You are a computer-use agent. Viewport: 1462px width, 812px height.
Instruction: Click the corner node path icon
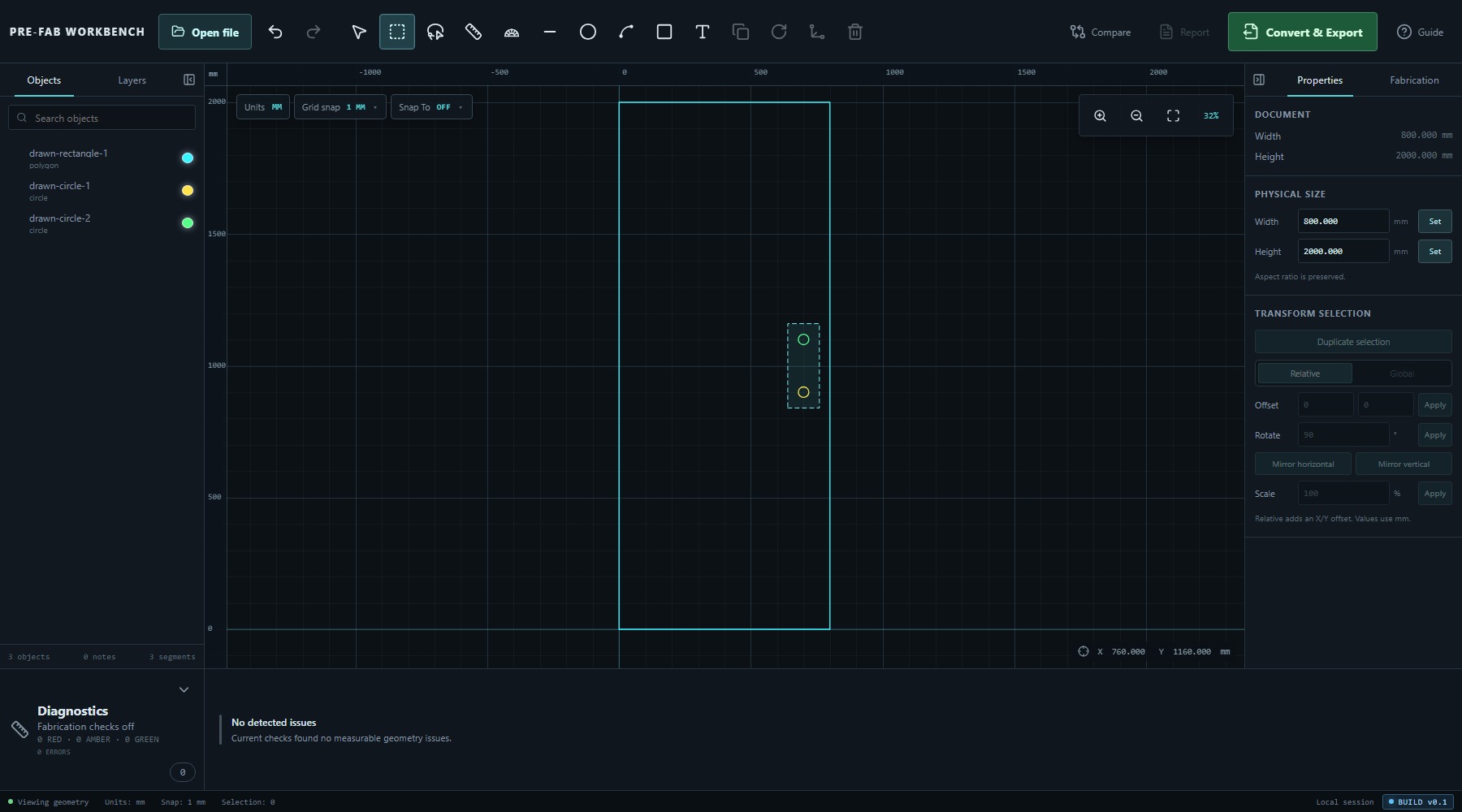tap(817, 32)
